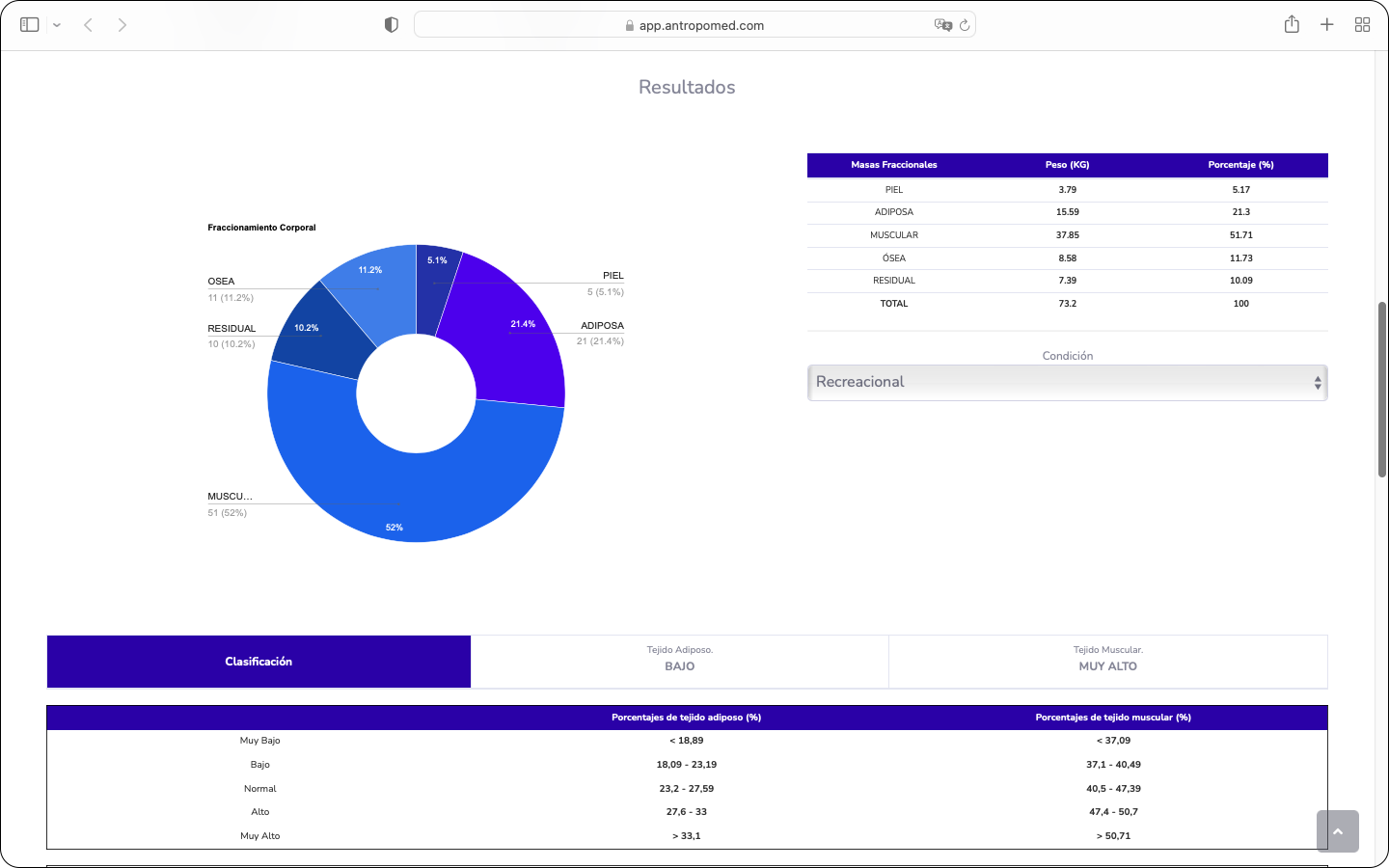Screen dimensions: 1389x868
Task: Reload the current page
Action: 965,25
